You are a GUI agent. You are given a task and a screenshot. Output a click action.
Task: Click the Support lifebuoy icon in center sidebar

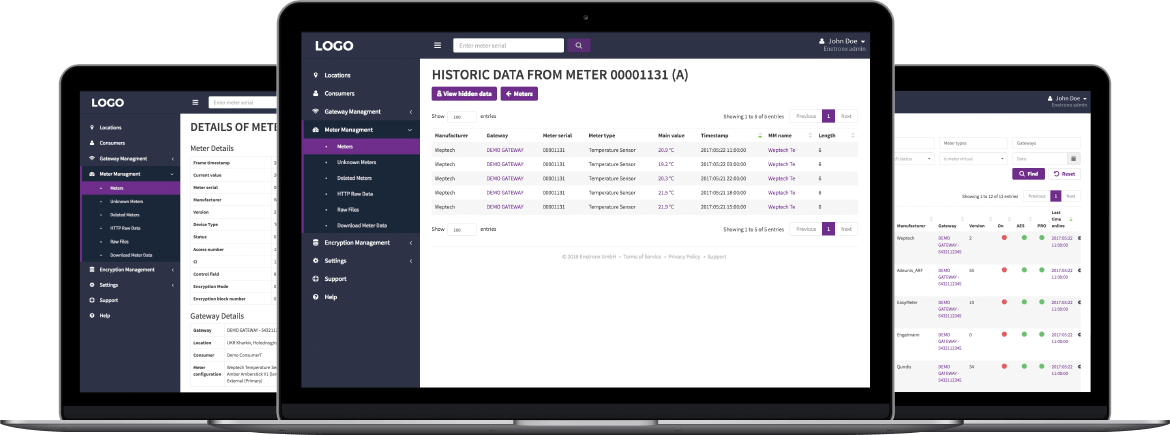pyautogui.click(x=316, y=278)
